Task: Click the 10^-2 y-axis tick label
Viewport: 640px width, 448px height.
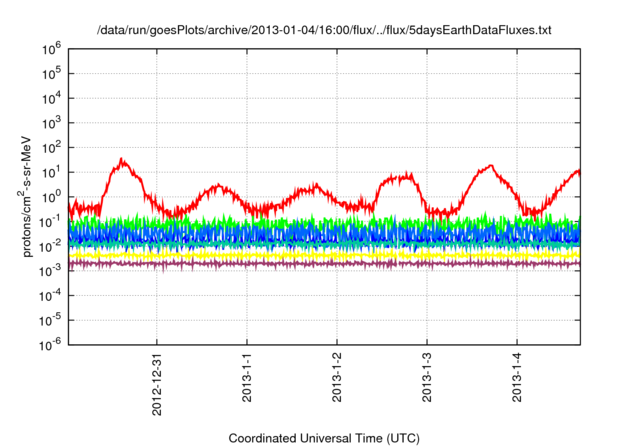Action: (50, 246)
